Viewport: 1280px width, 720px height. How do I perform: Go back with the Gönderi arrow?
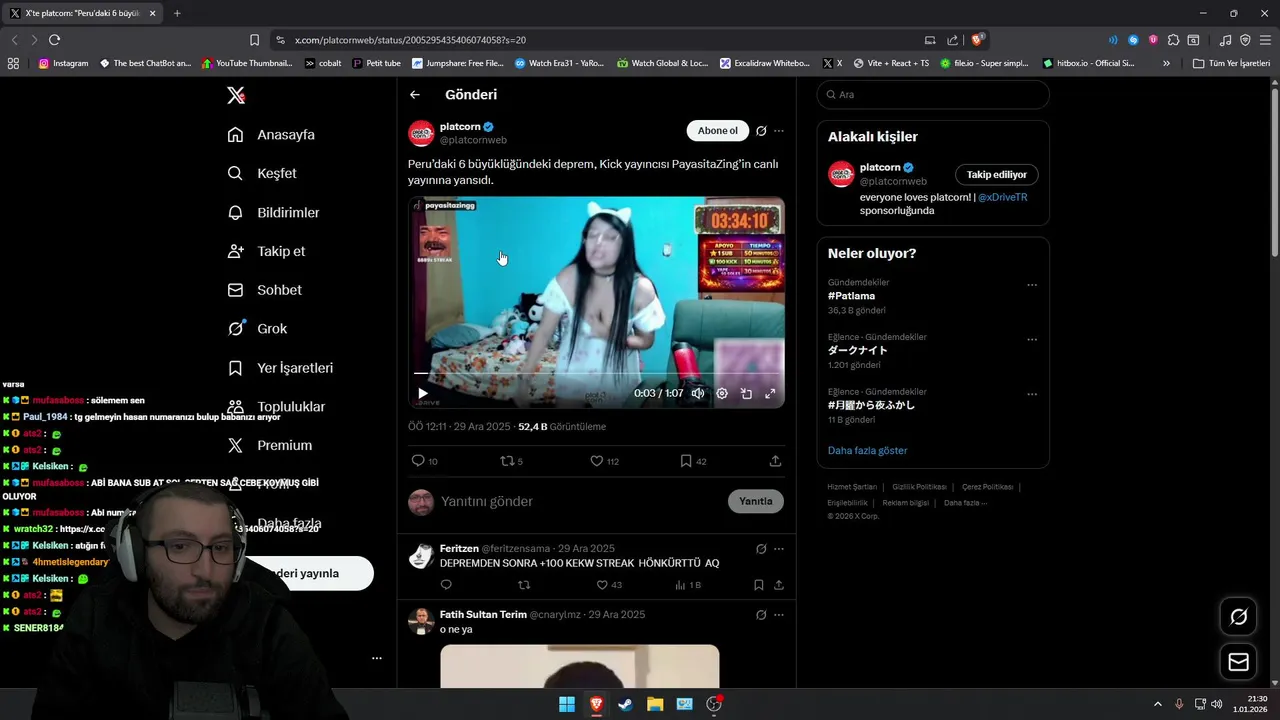[x=415, y=95]
